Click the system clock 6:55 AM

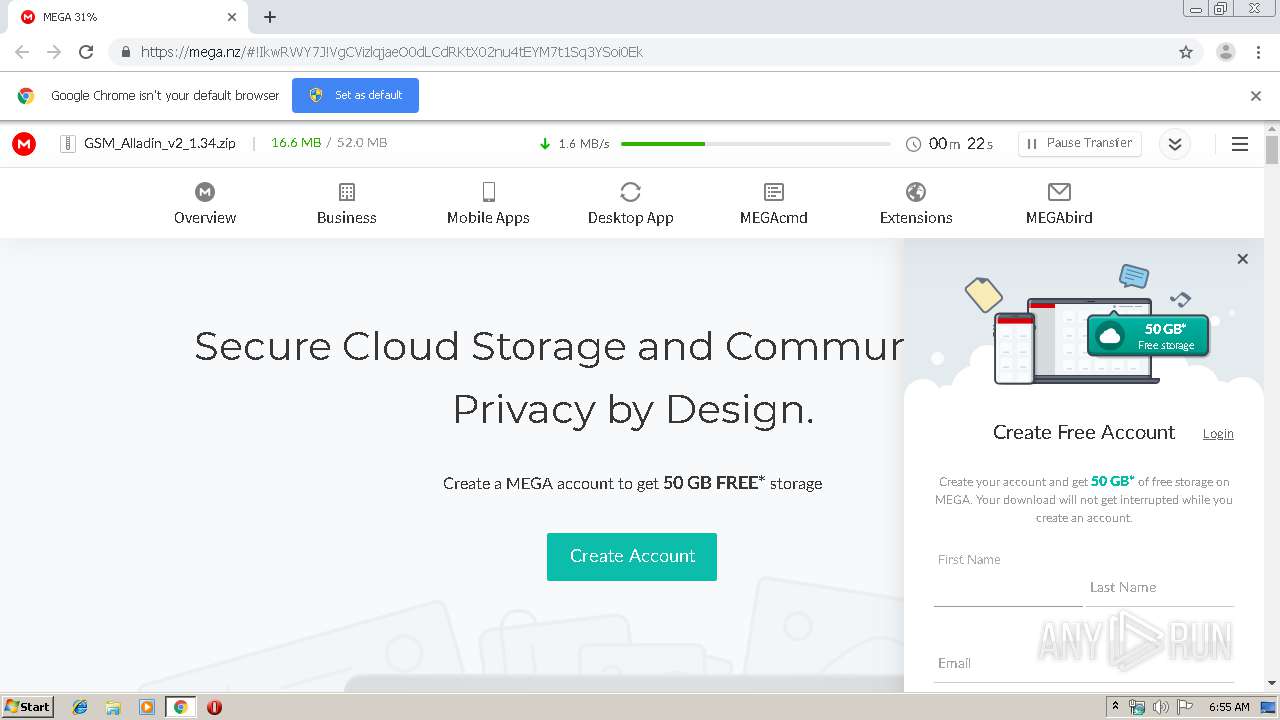point(1229,707)
